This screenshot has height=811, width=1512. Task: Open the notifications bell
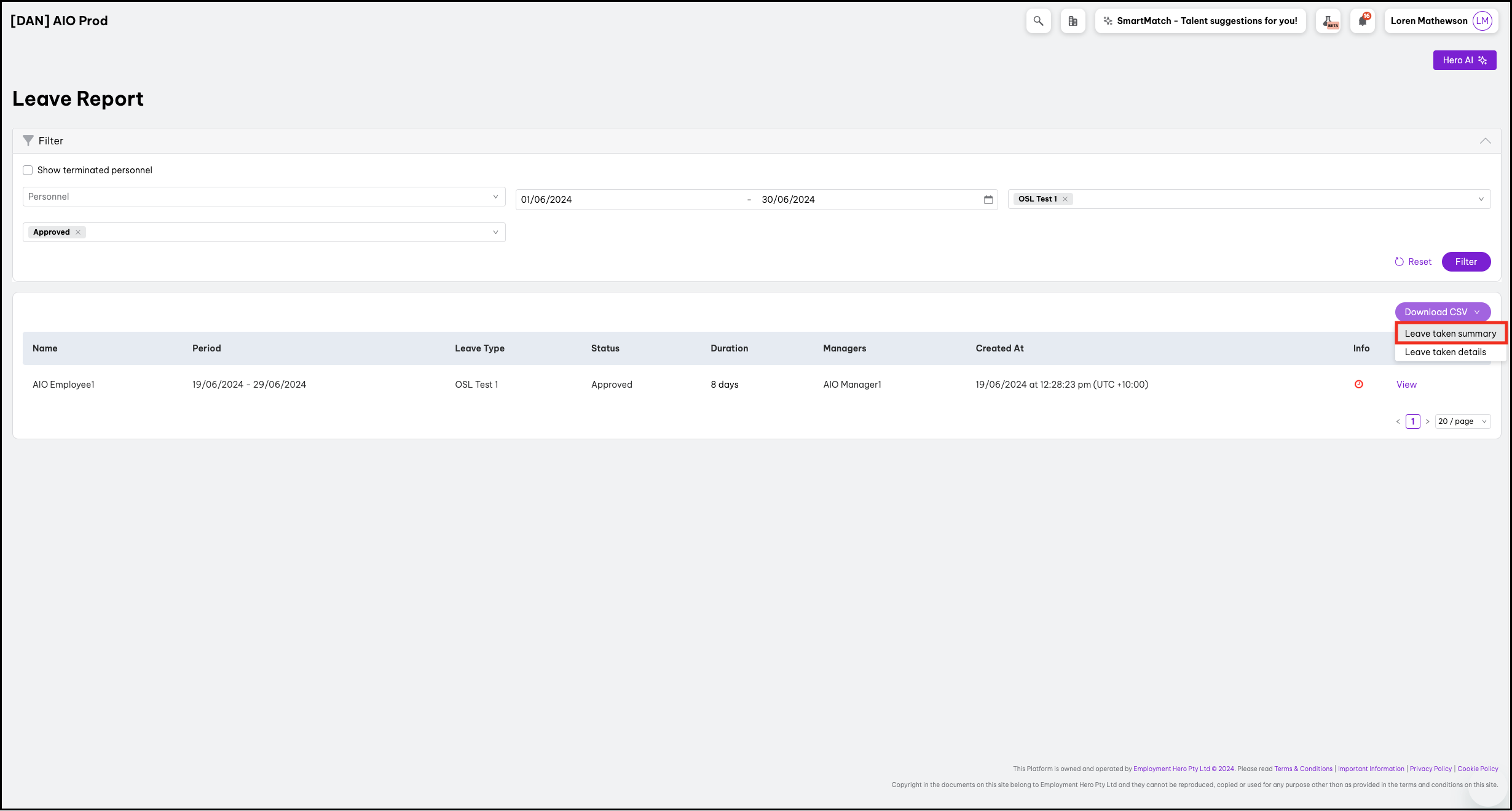pyautogui.click(x=1363, y=21)
